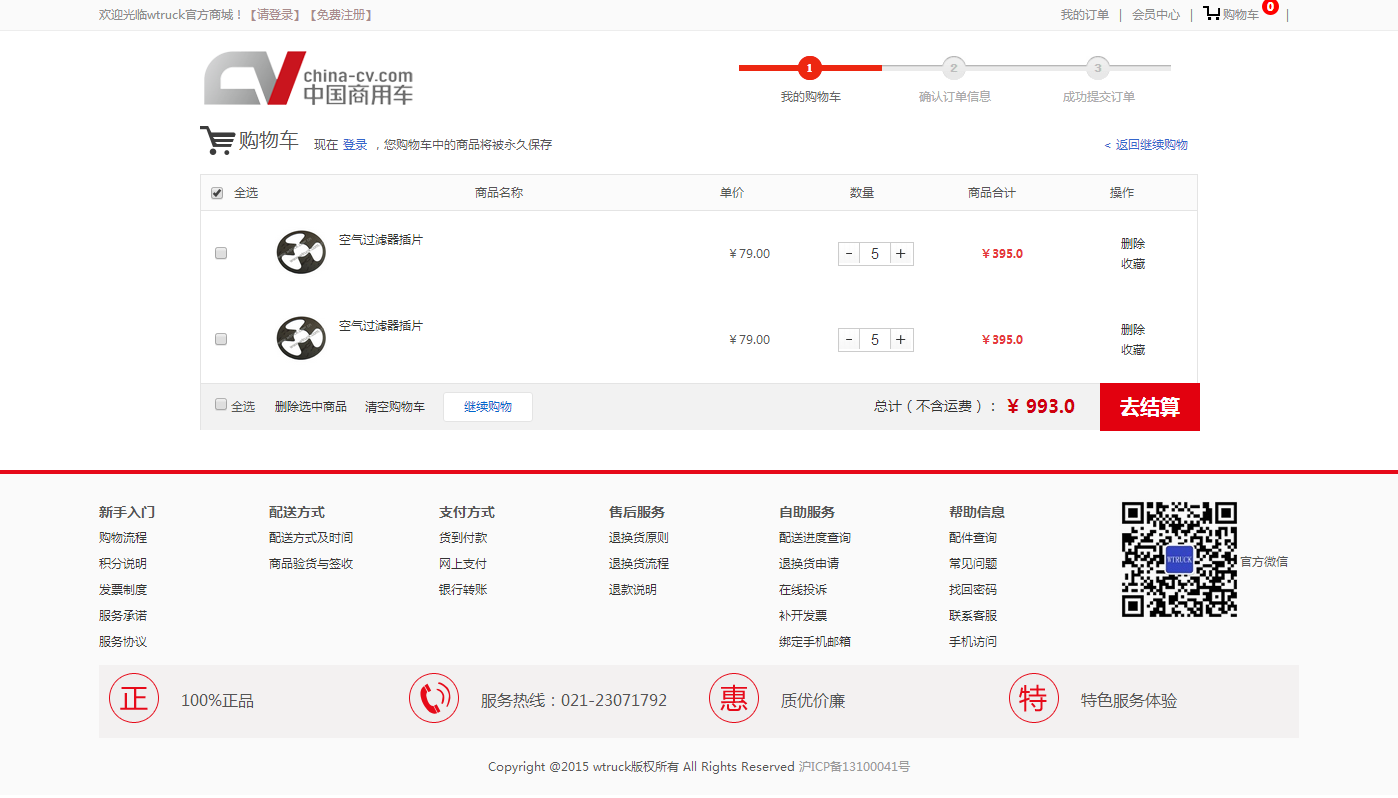Check the first product row checkbox
Image resolution: width=1398 pixels, height=798 pixels.
(x=221, y=253)
